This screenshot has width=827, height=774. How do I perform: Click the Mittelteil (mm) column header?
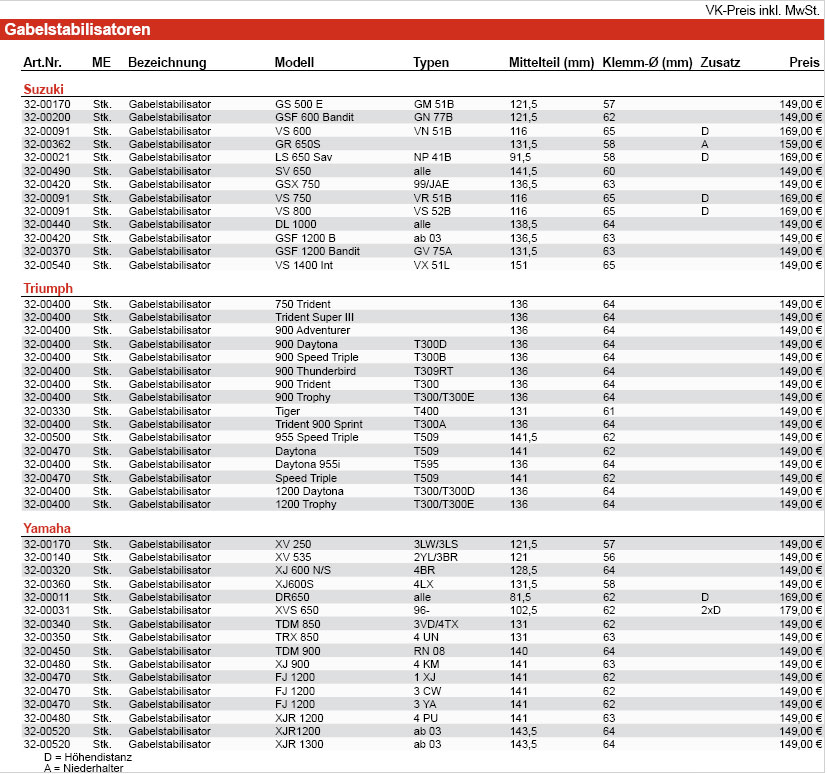551,63
